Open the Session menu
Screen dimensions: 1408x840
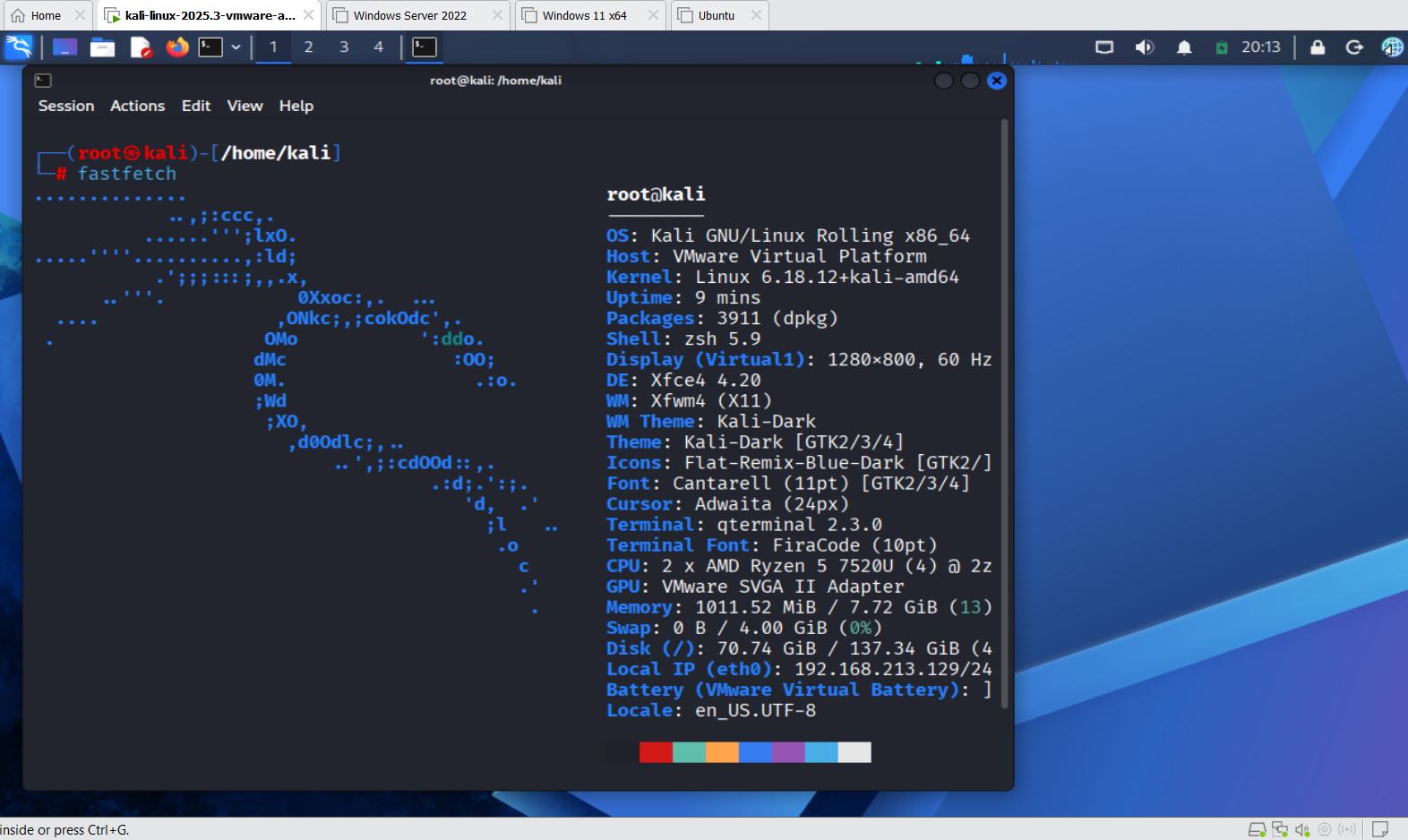pyautogui.click(x=66, y=106)
